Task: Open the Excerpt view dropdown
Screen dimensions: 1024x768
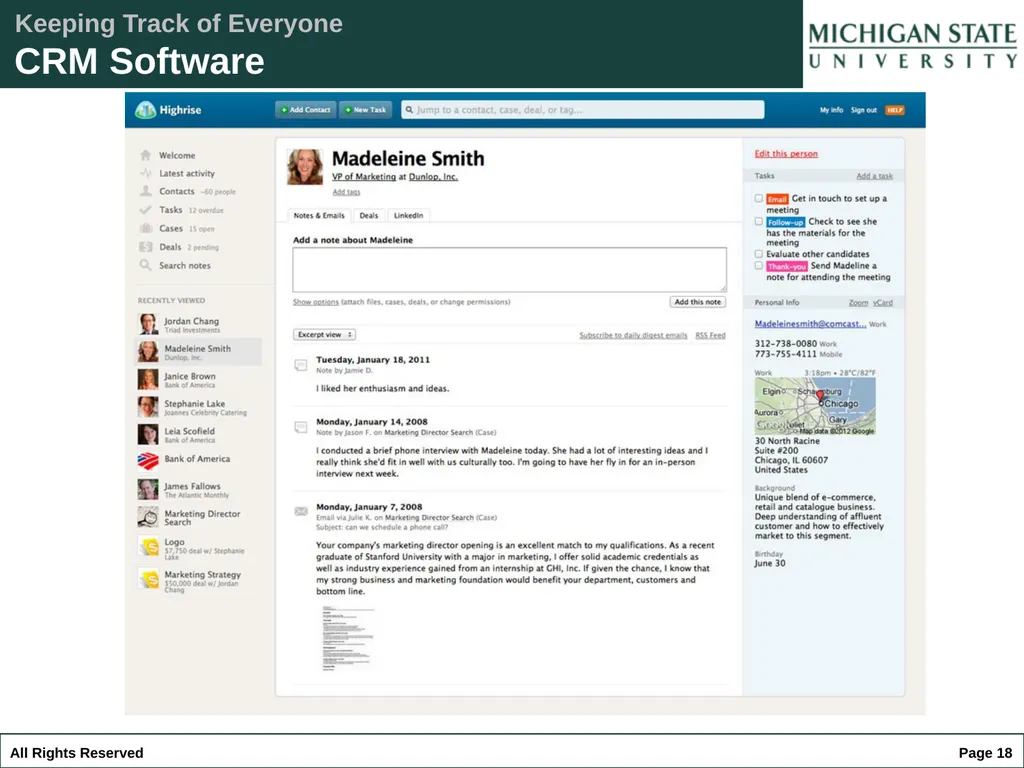Action: point(324,334)
